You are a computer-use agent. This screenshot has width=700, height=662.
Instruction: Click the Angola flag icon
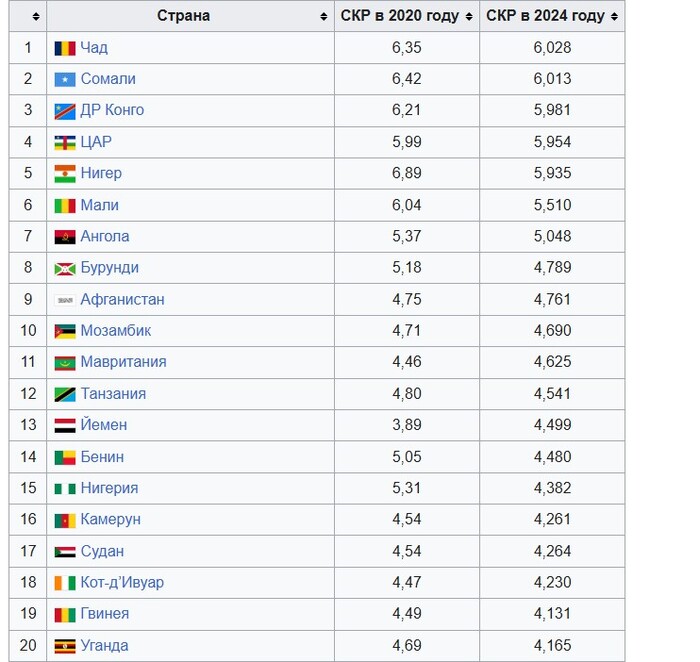tap(65, 237)
